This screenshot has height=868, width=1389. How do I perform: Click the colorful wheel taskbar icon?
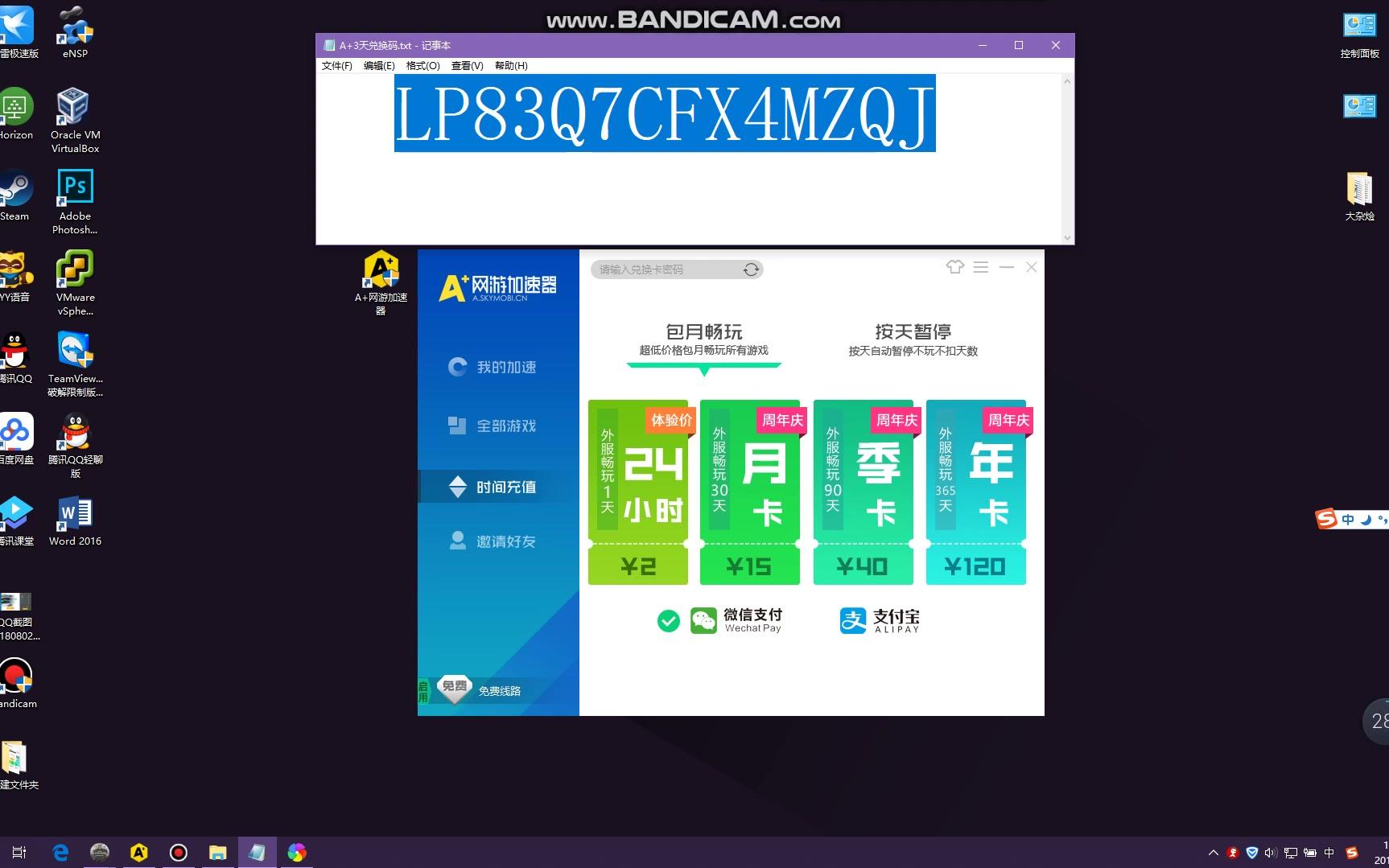(x=297, y=853)
